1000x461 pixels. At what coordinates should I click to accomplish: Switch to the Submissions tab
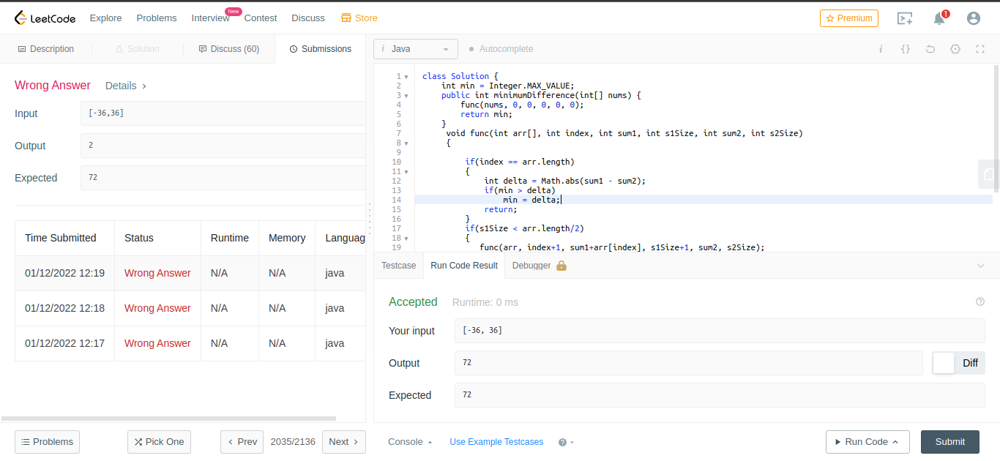[x=320, y=49]
